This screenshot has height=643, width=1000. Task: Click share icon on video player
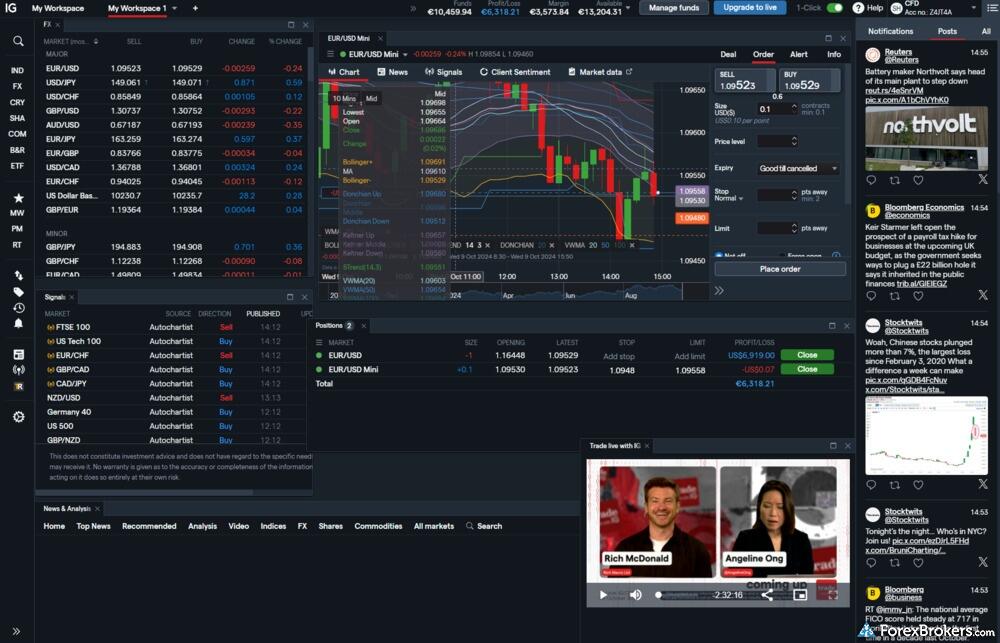pos(767,594)
